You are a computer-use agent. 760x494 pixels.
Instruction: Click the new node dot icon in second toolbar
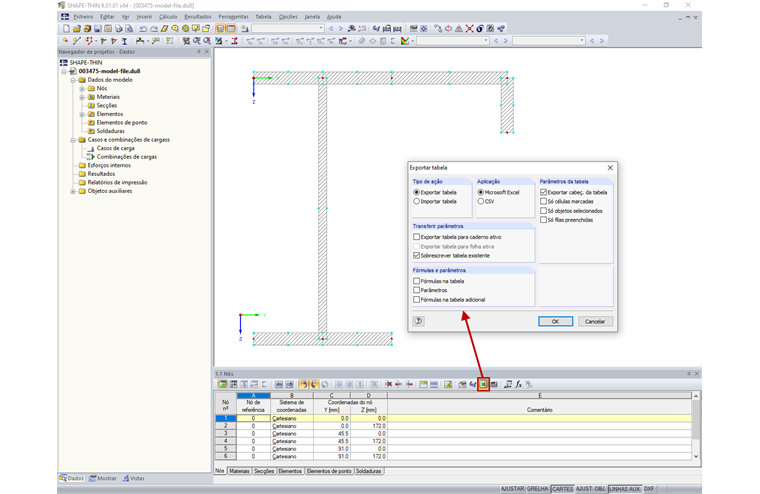click(65, 41)
